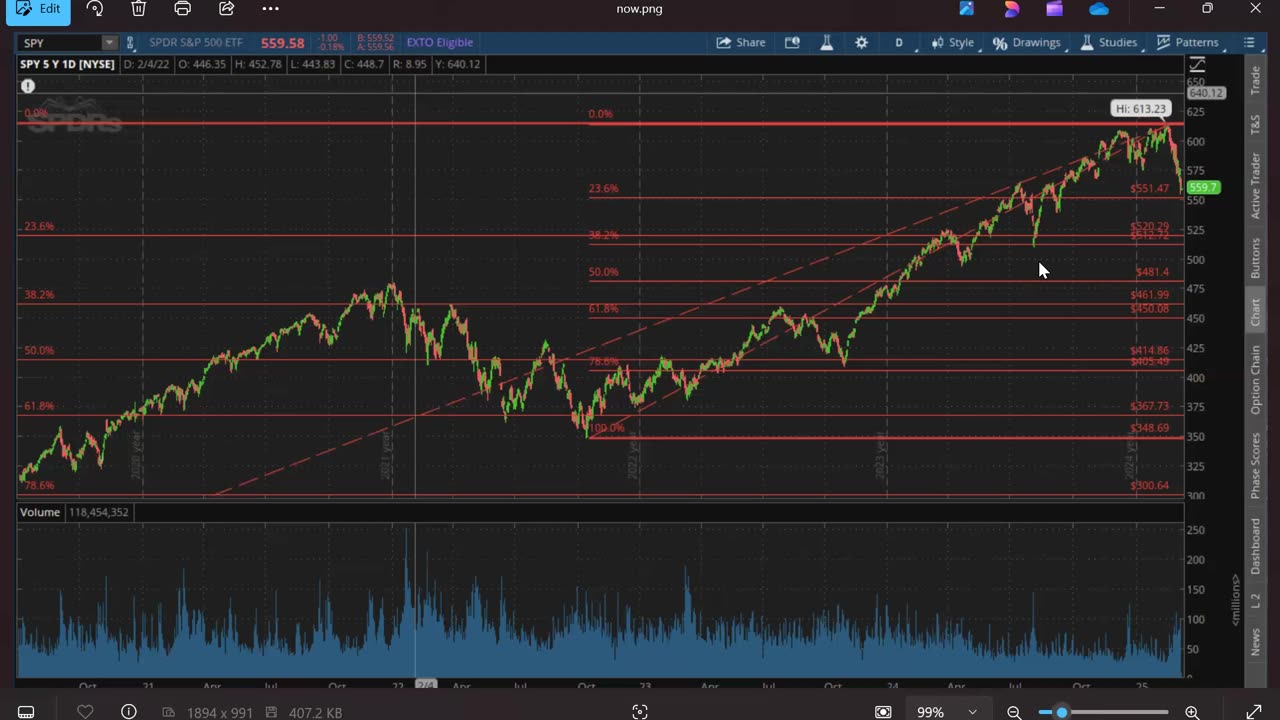Viewport: 1280px width, 720px height.
Task: Click the highlighted 2/4 date marker
Action: 426,685
